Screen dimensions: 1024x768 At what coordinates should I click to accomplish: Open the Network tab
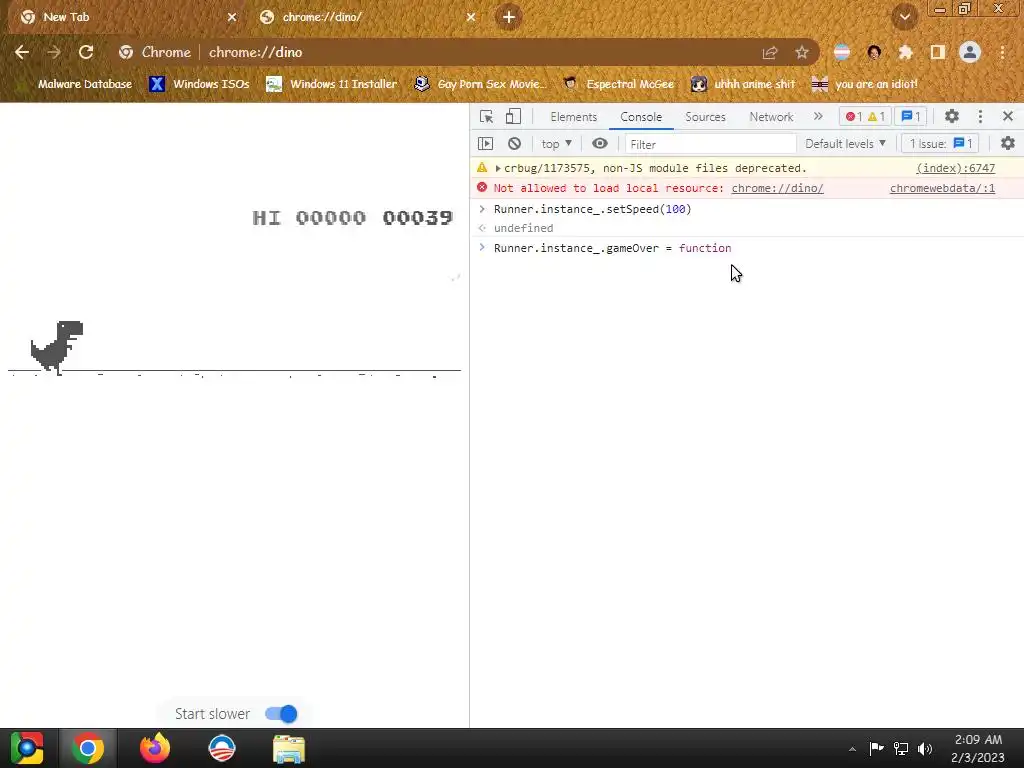(771, 117)
